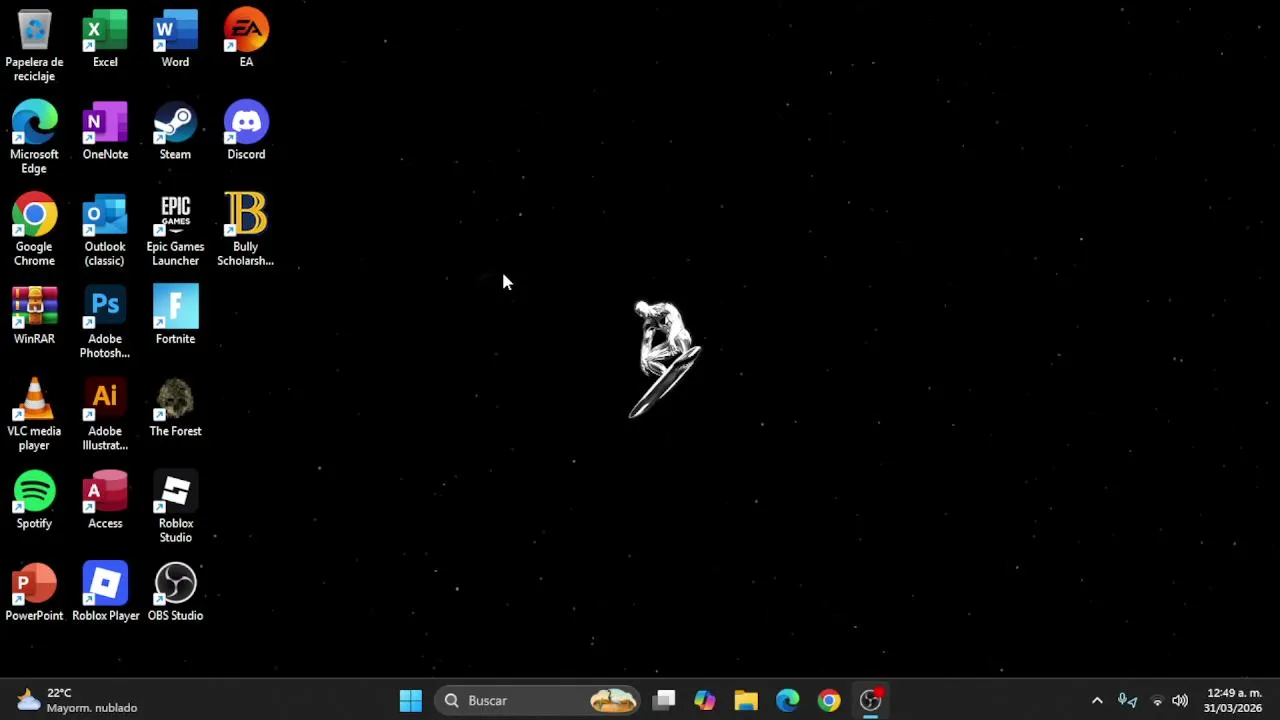The height and width of the screenshot is (720, 1280).
Task: Select the PowerPoint desktop shortcut
Action: [34, 592]
